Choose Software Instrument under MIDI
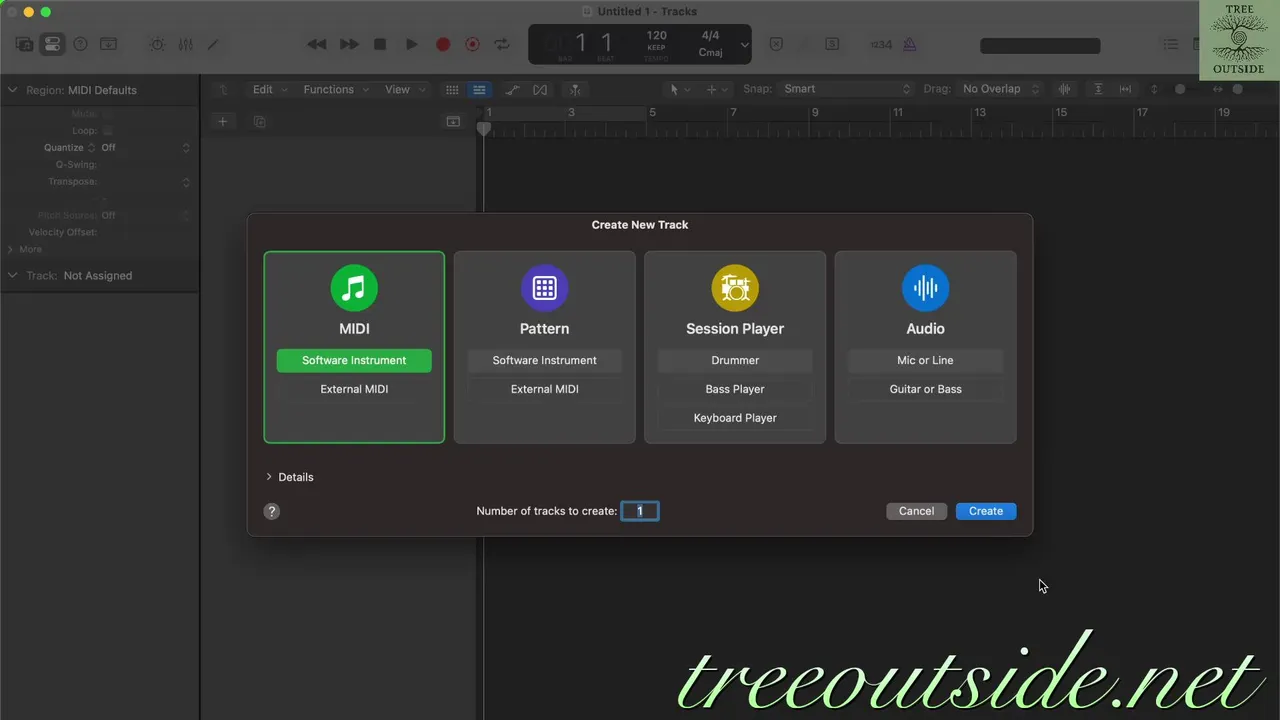Image resolution: width=1280 pixels, height=720 pixels. tap(354, 360)
